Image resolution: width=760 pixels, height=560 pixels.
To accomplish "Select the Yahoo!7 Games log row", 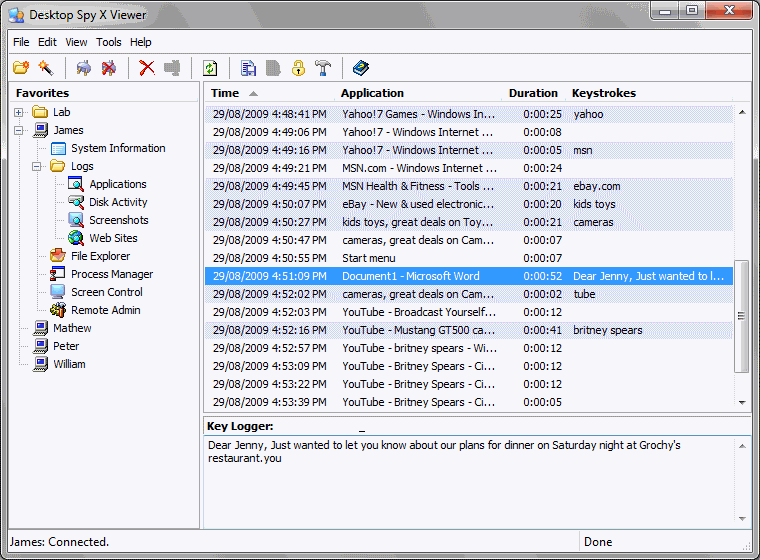I will coord(469,114).
